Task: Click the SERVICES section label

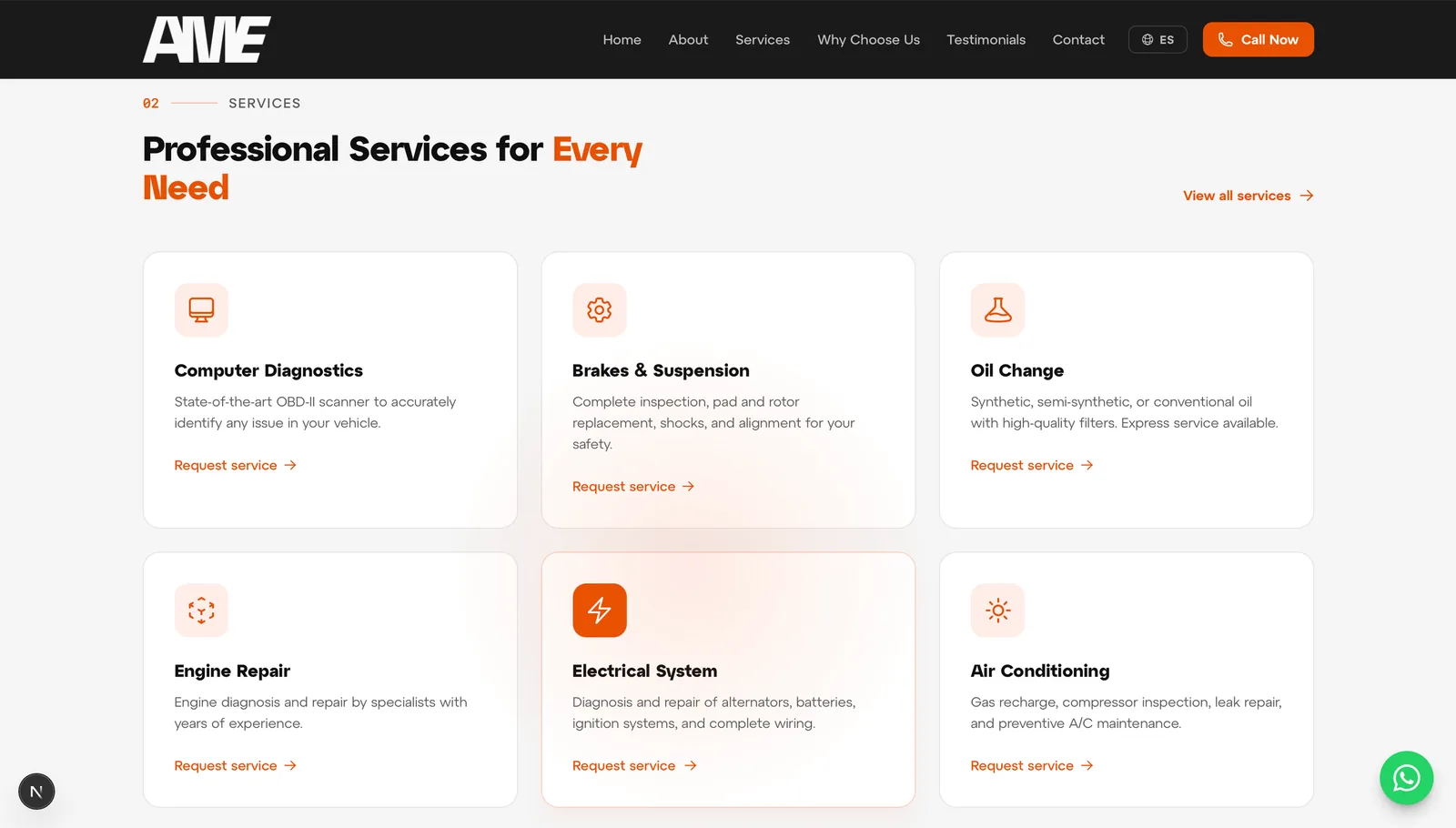Action: (x=265, y=104)
